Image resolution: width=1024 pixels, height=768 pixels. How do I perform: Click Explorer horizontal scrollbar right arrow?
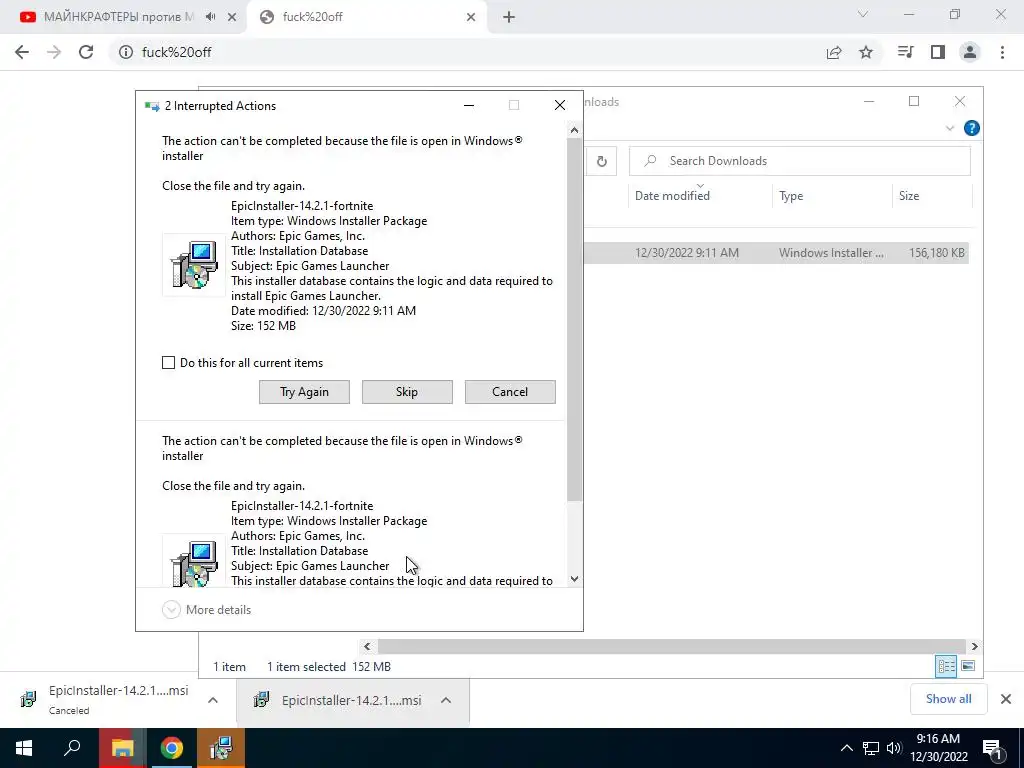(x=974, y=646)
